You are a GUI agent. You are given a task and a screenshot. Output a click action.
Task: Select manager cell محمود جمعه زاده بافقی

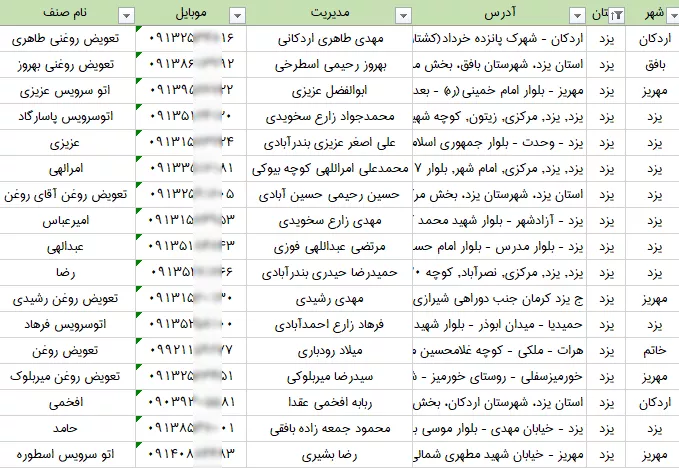click(x=330, y=429)
